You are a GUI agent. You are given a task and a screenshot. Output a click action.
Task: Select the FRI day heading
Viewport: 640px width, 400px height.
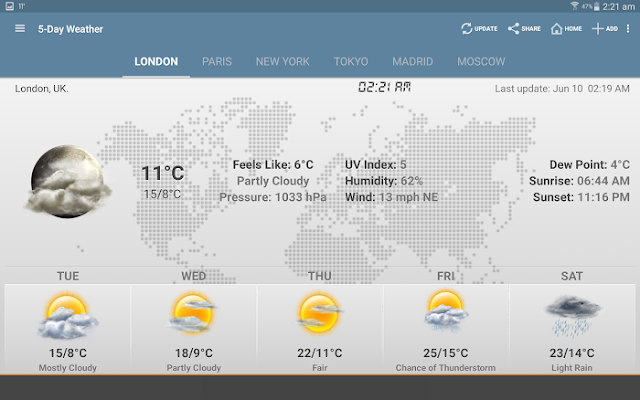[445, 276]
